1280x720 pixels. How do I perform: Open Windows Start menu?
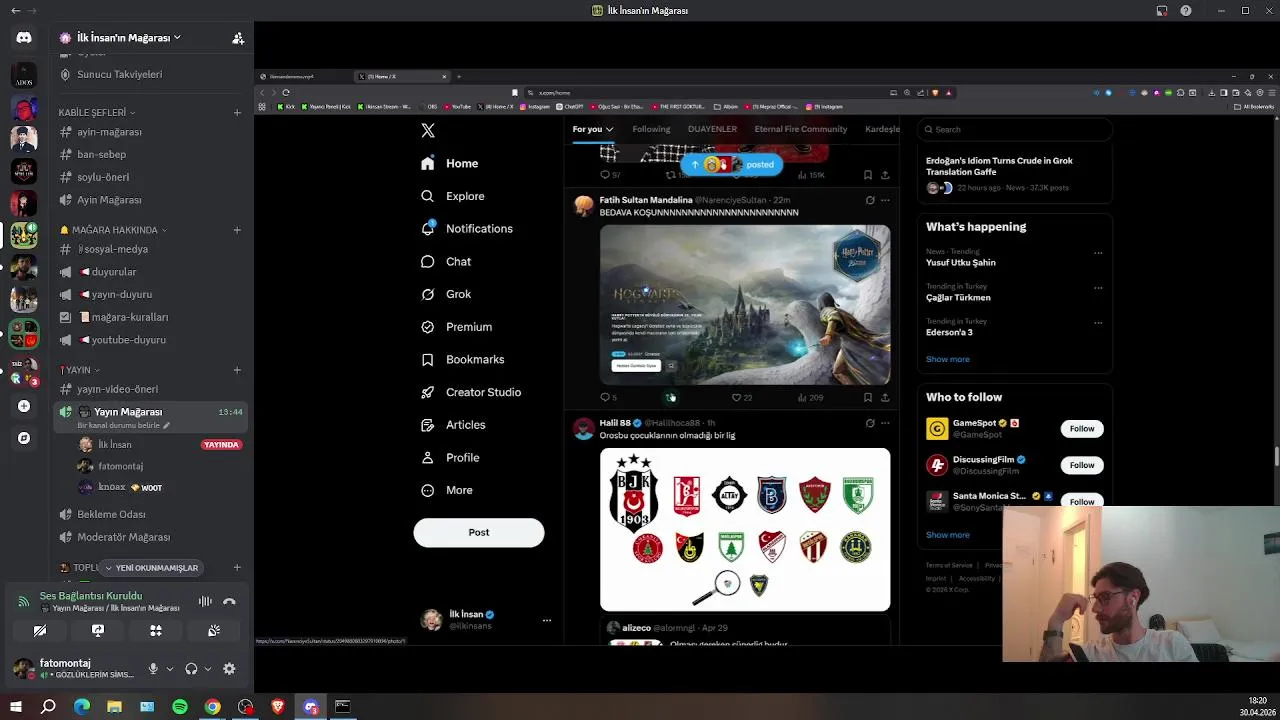15,707
